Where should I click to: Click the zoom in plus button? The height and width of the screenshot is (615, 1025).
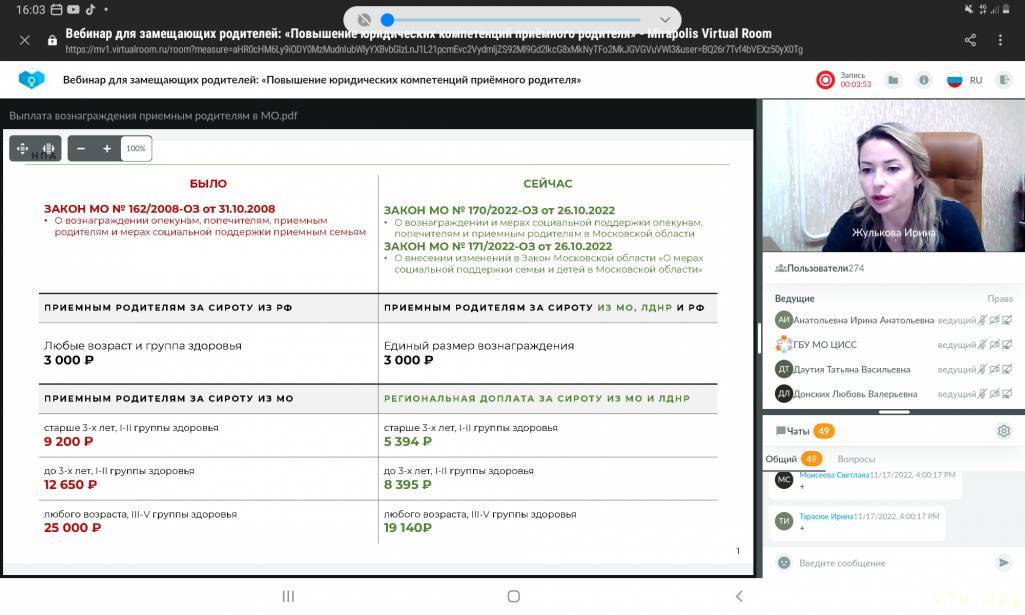(x=107, y=149)
